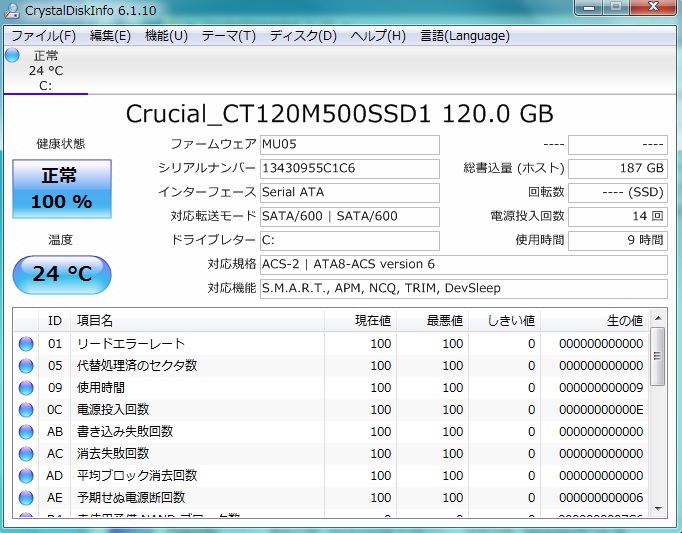Click the 項目名 column header
The height and width of the screenshot is (533, 682).
pos(198,321)
